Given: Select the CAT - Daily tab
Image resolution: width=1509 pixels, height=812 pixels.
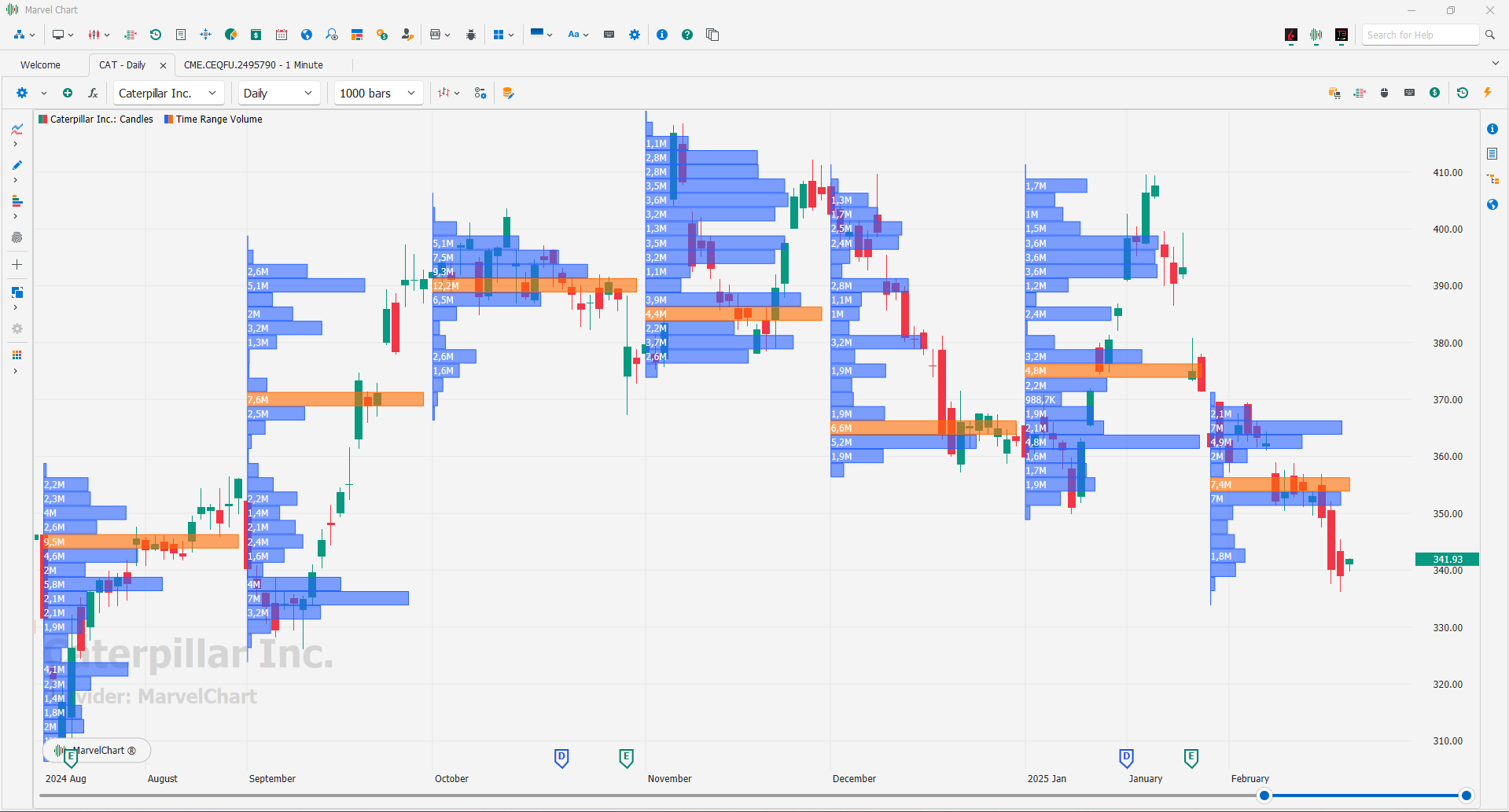Looking at the screenshot, I should (x=122, y=65).
